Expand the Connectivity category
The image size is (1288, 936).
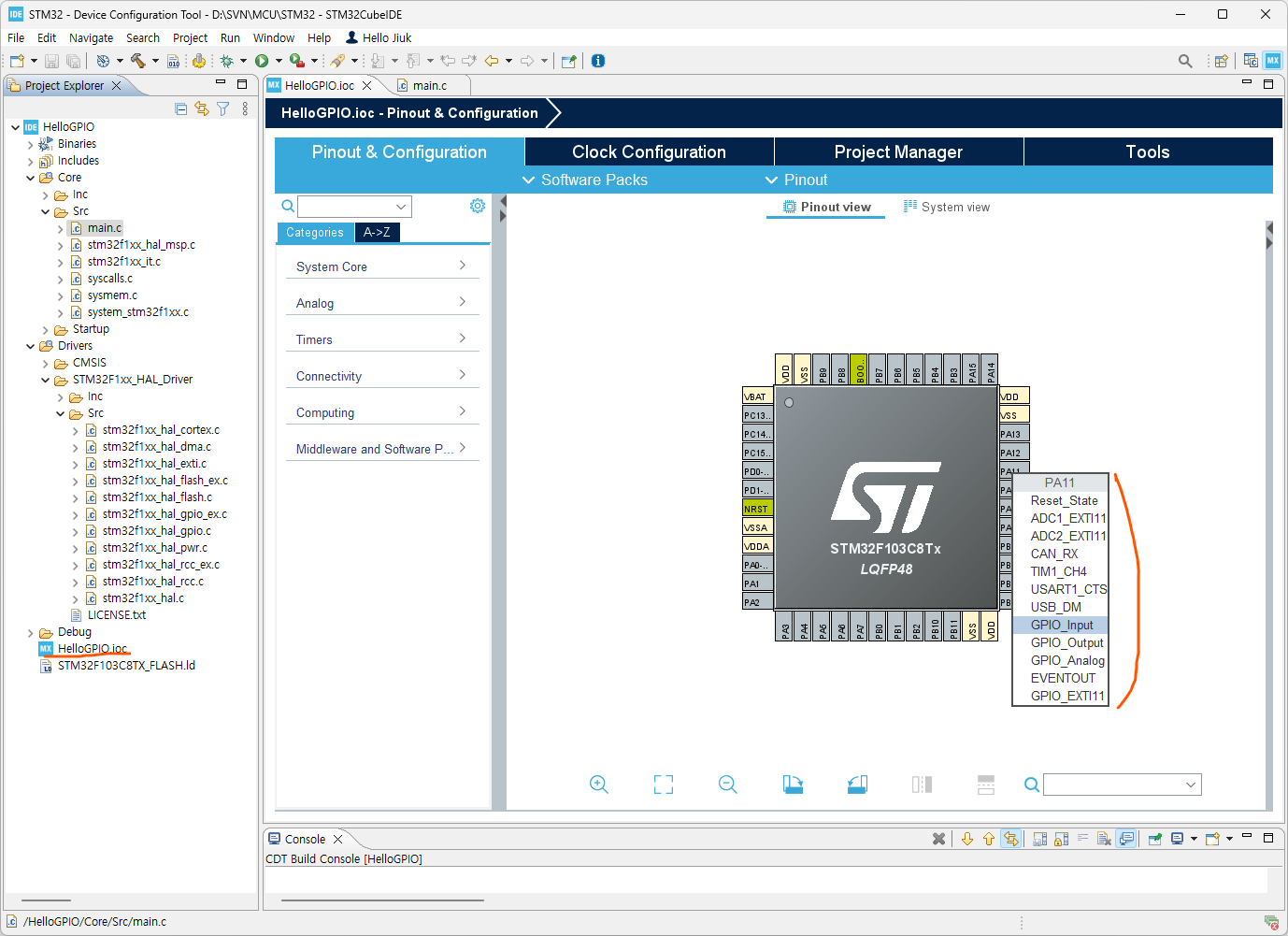tap(382, 376)
